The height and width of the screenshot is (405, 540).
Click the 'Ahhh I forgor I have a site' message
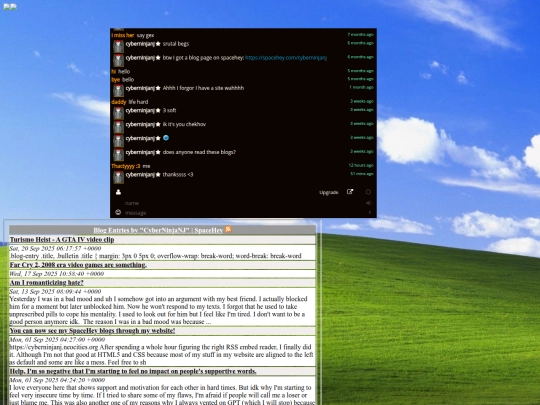[x=203, y=88]
